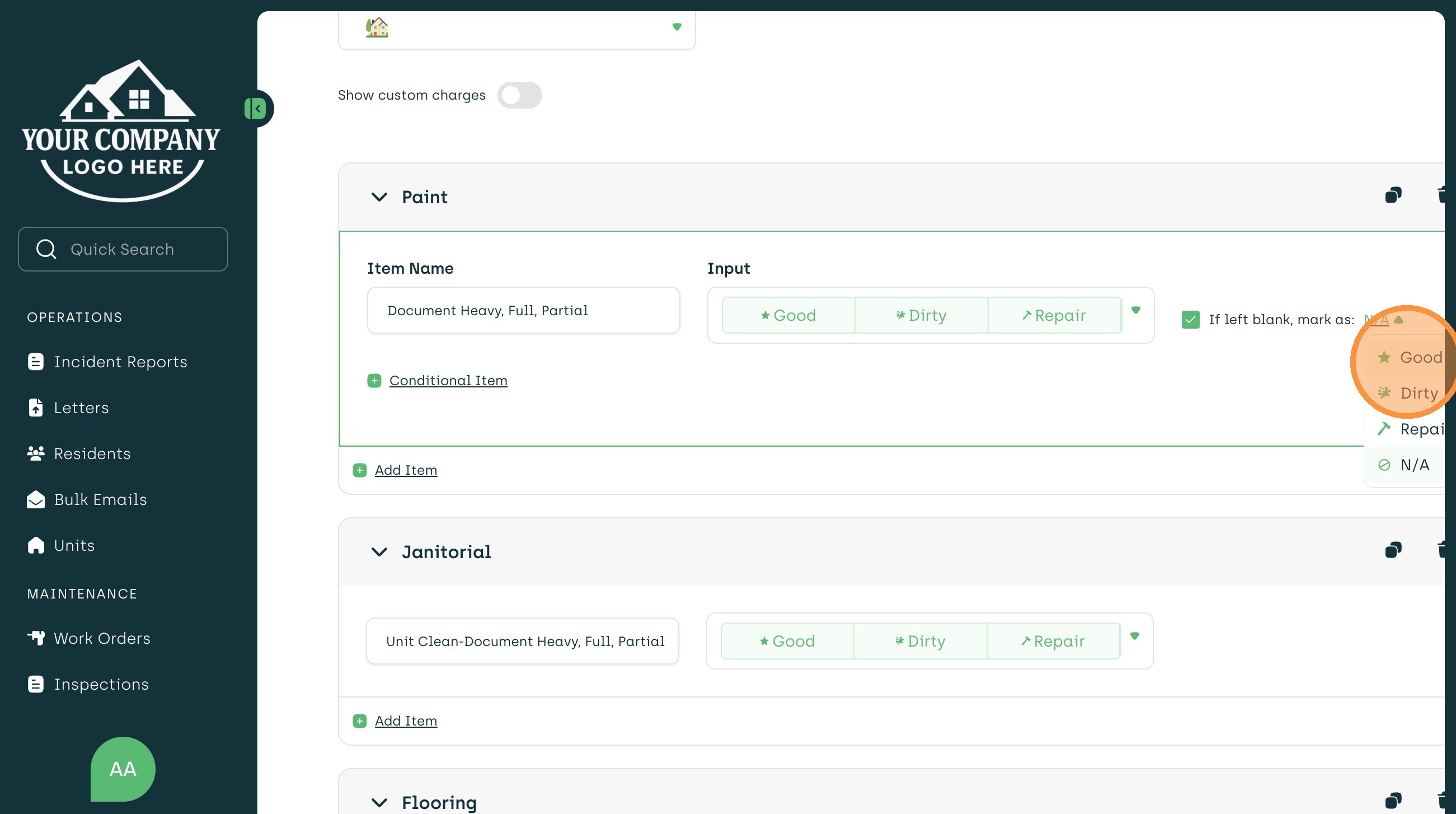Toggle the Show custom charges switch

[519, 95]
